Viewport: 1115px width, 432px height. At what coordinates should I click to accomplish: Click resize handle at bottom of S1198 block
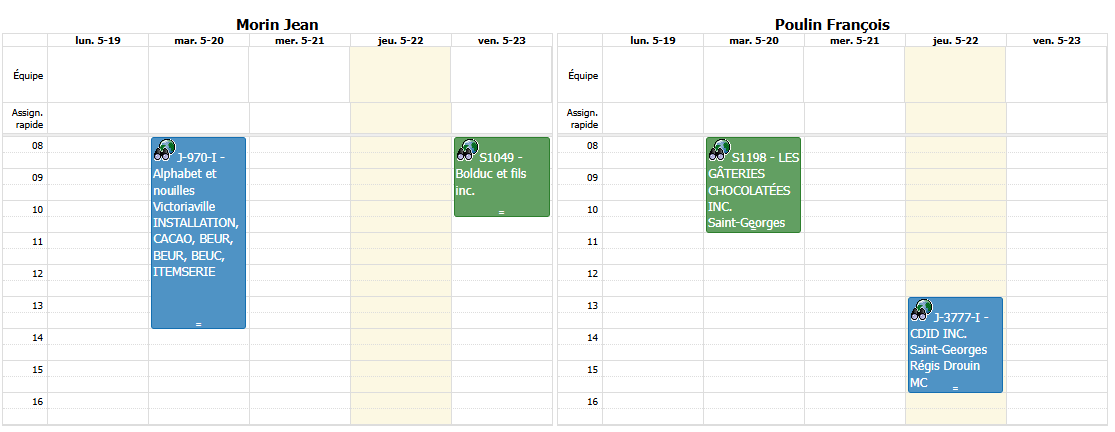[754, 228]
